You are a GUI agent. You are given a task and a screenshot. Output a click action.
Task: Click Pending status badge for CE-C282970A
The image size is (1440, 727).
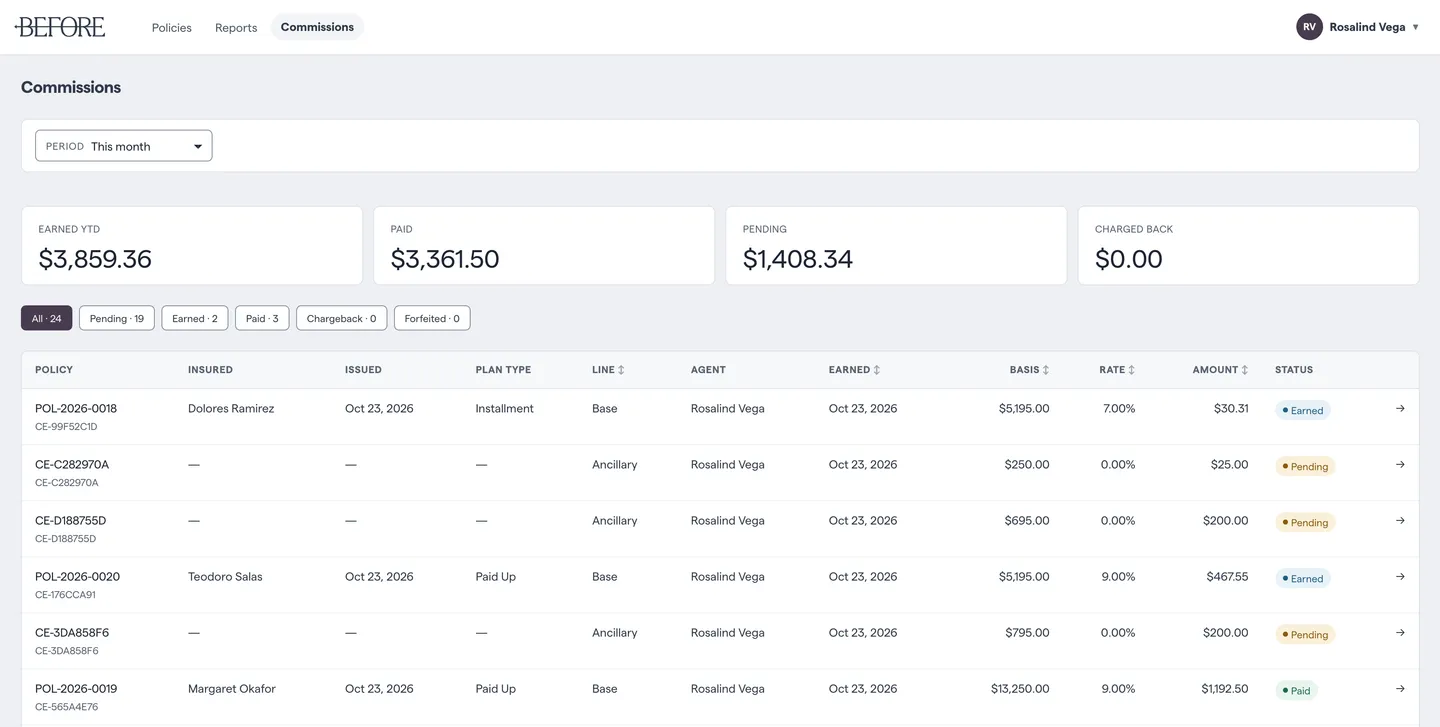[1305, 466]
